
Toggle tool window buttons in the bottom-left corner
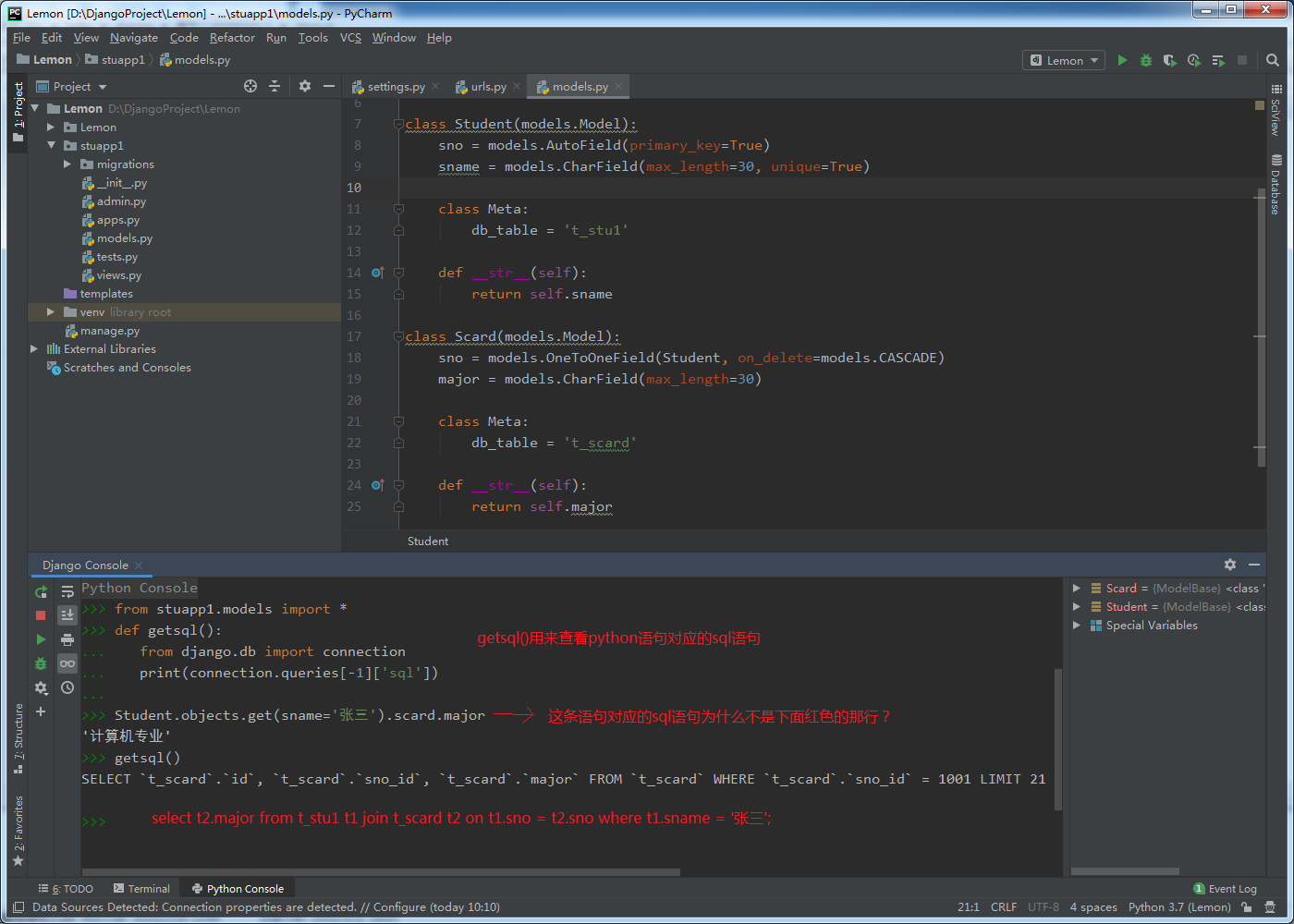[x=18, y=907]
